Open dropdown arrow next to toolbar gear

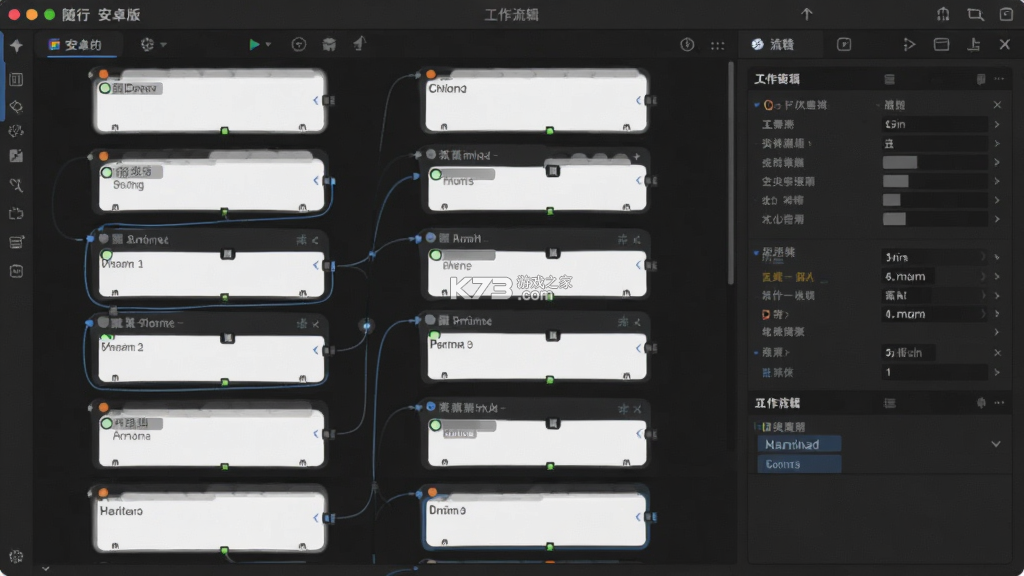coord(163,44)
